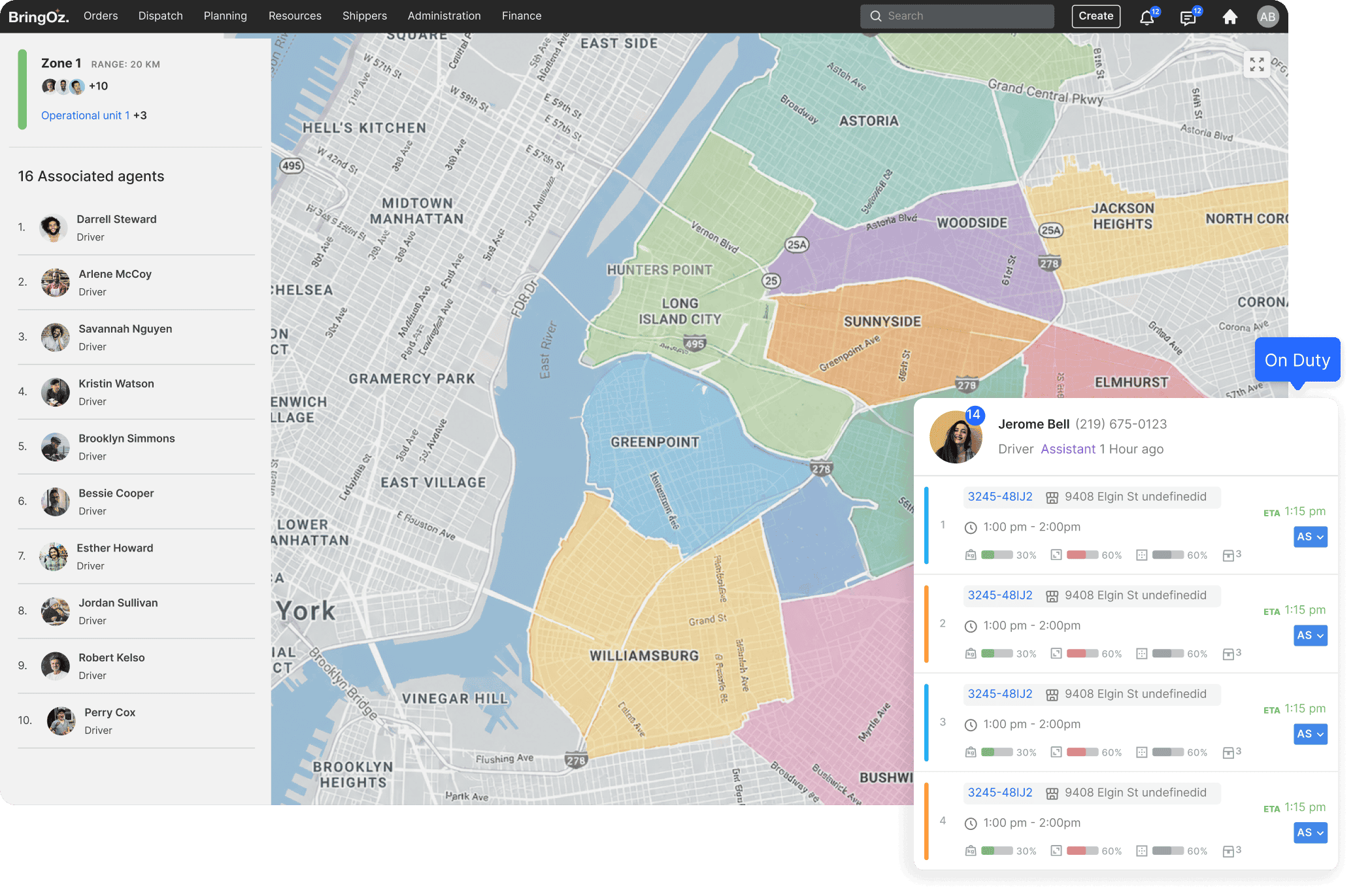Screen dimensions: 1355x896
Task: Click the BringOz logo
Action: coord(39,16)
